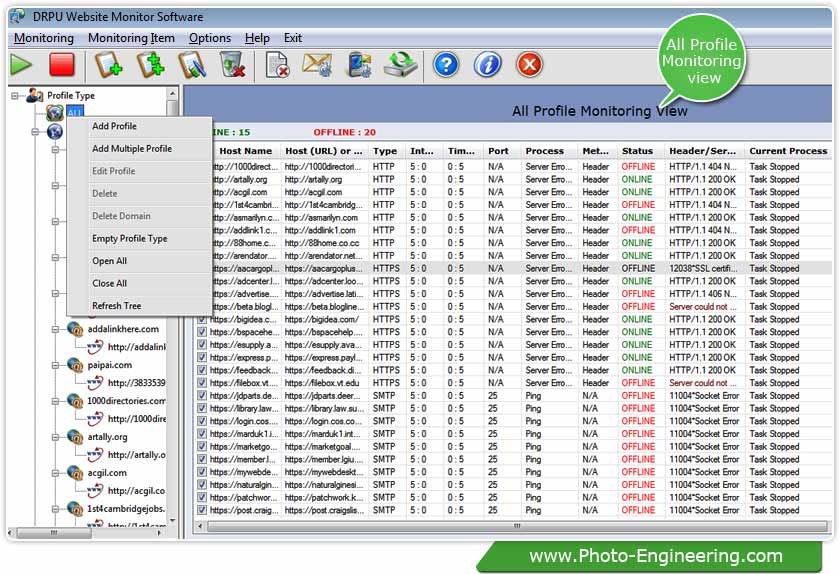Screen dimensions: 840x574
Task: Toggle the checkbox for https://login.cos row
Action: pos(202,421)
